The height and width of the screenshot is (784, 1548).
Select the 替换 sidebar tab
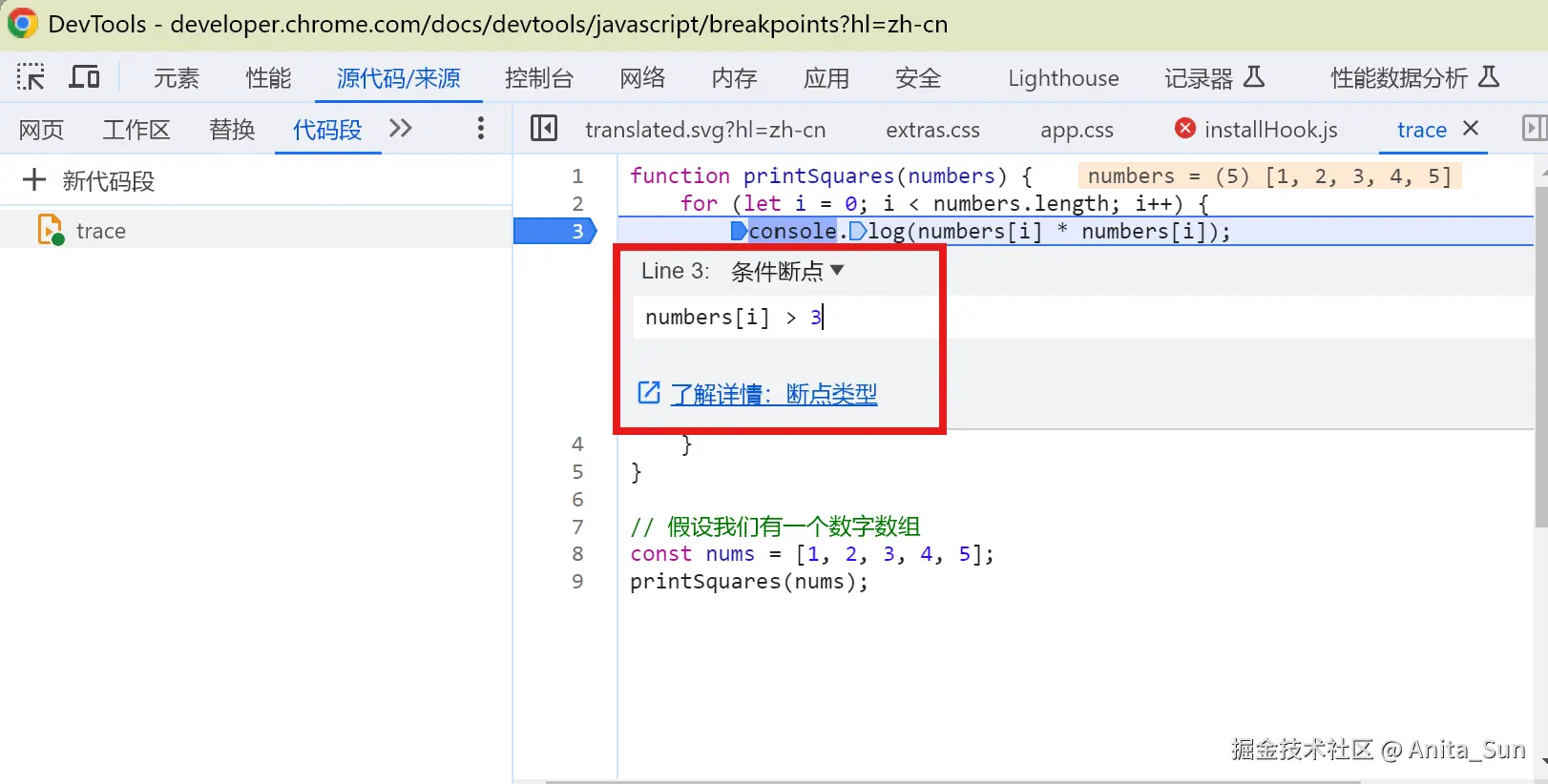[x=232, y=130]
